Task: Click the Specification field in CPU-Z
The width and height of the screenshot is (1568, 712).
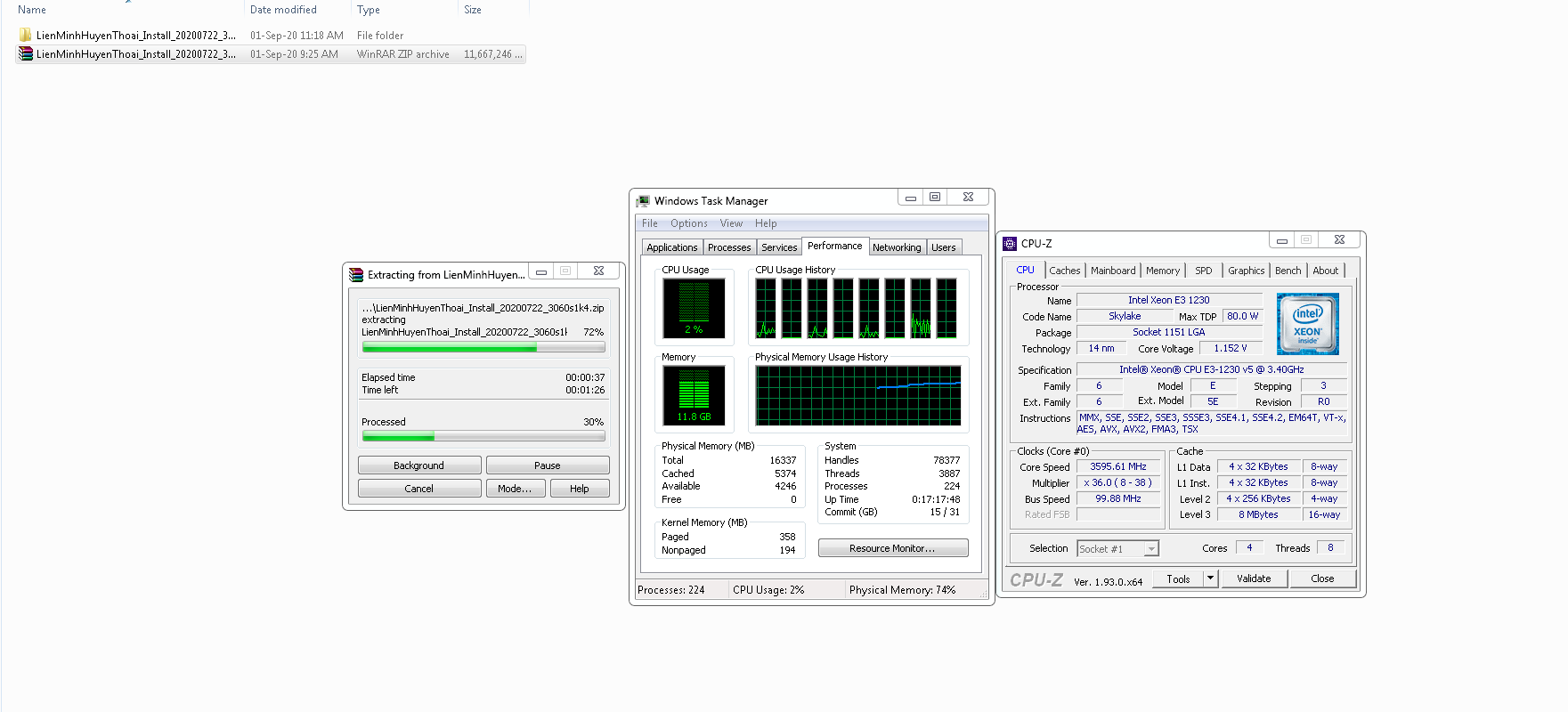Action: coord(1212,369)
